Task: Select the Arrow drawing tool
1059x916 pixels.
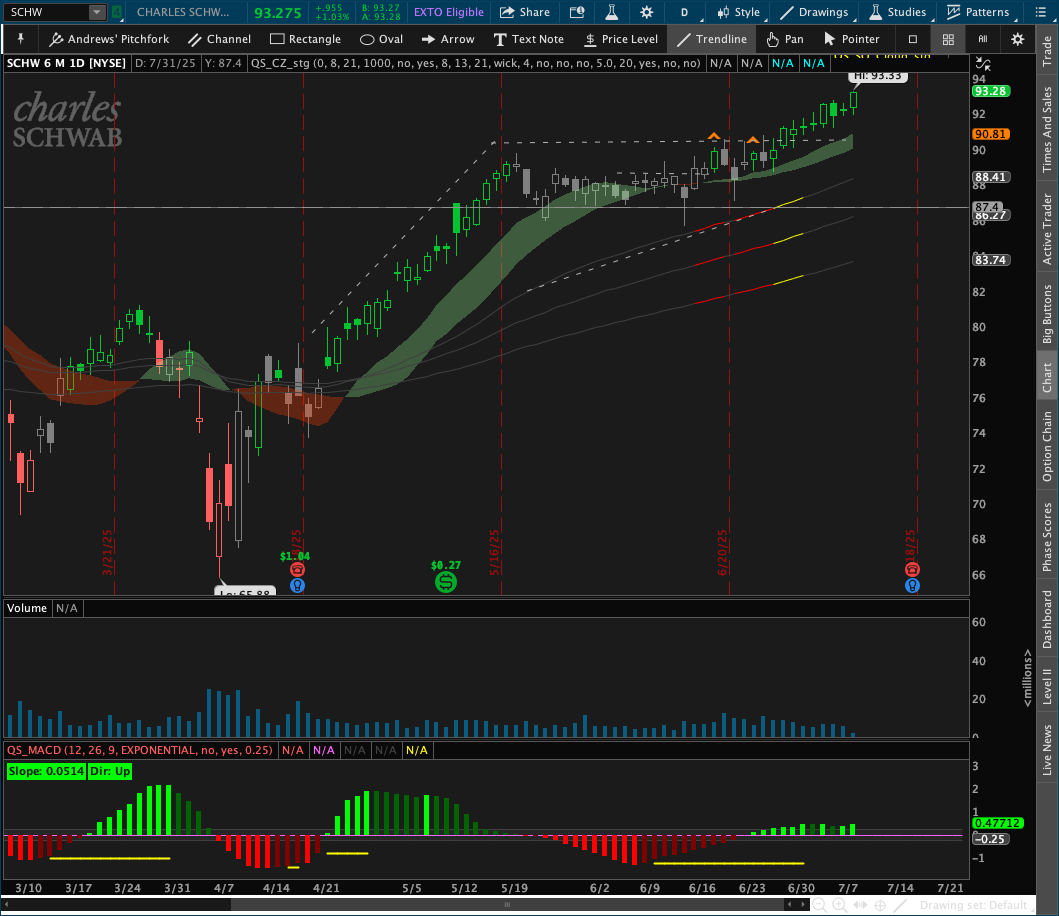Action: pyautogui.click(x=448, y=39)
